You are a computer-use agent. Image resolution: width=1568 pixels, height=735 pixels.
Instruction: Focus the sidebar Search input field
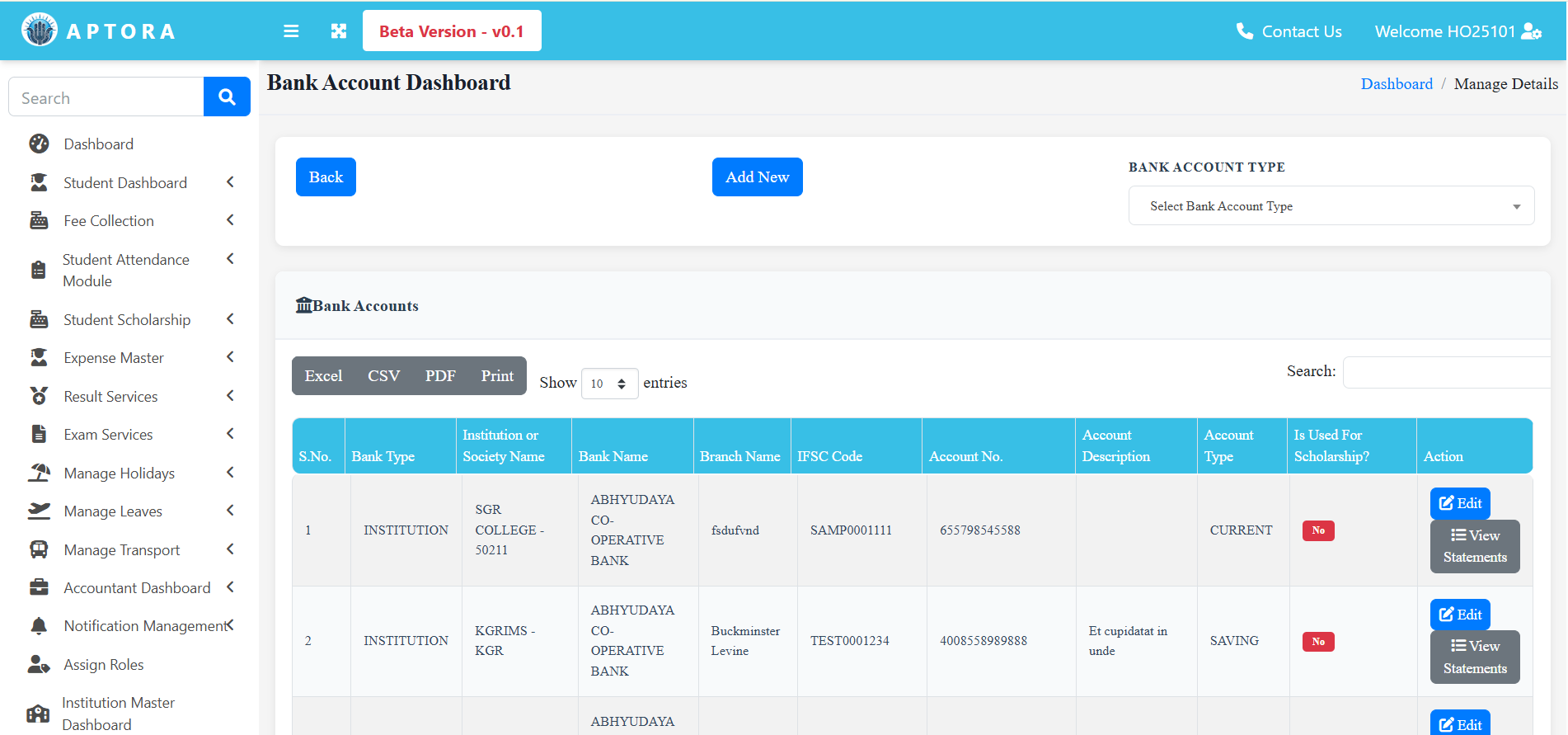point(106,97)
